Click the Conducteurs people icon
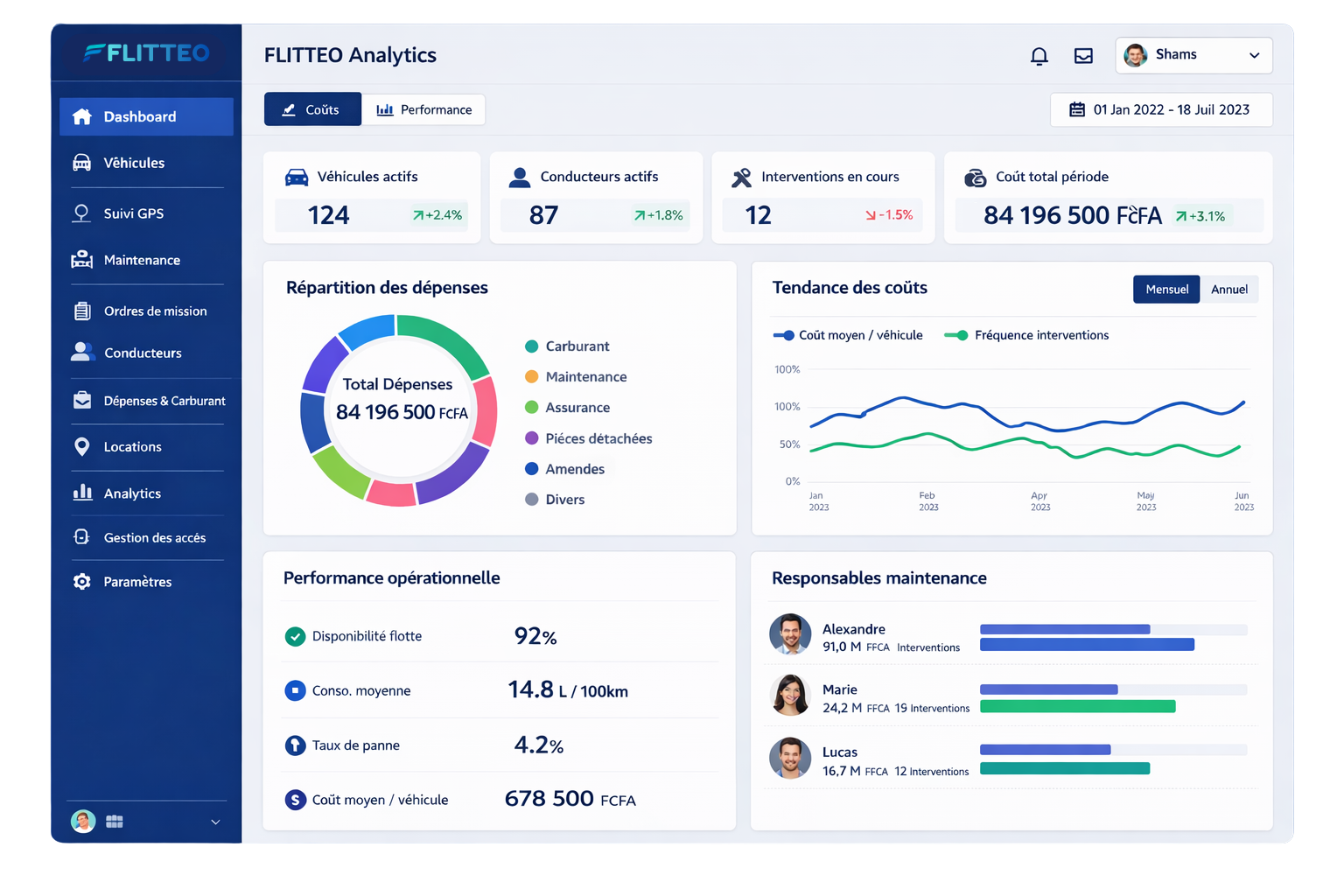The height and width of the screenshot is (896, 1344). (x=82, y=352)
